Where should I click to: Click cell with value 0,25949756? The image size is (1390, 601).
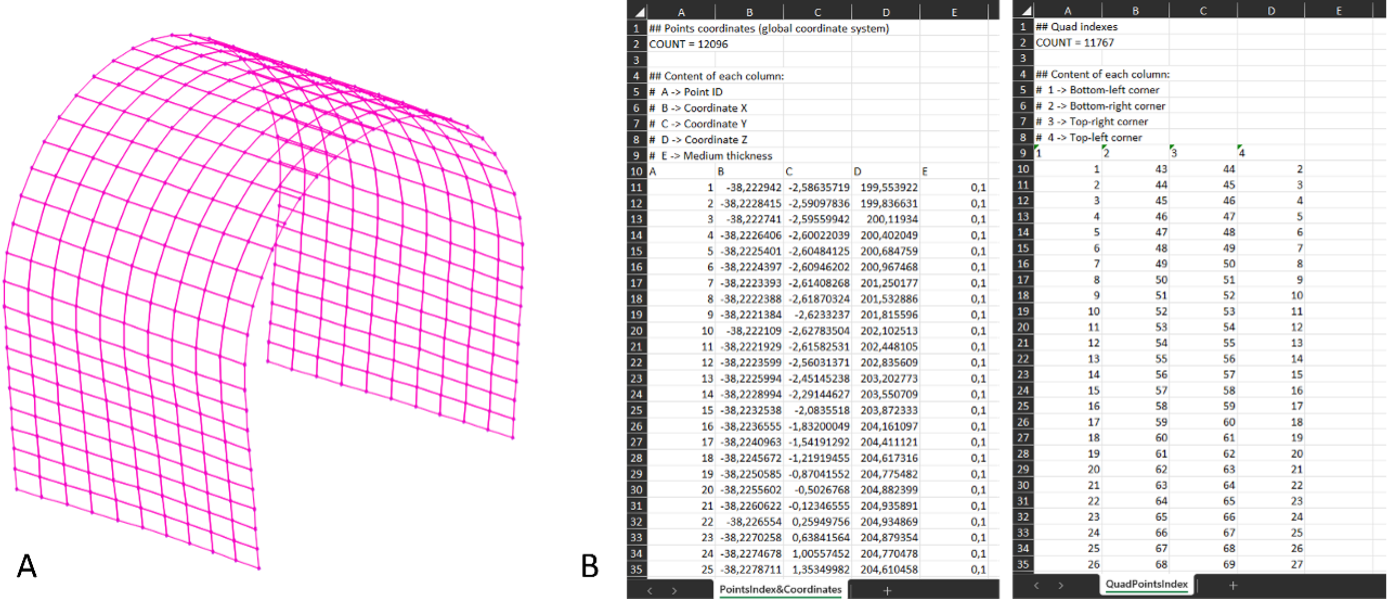817,521
